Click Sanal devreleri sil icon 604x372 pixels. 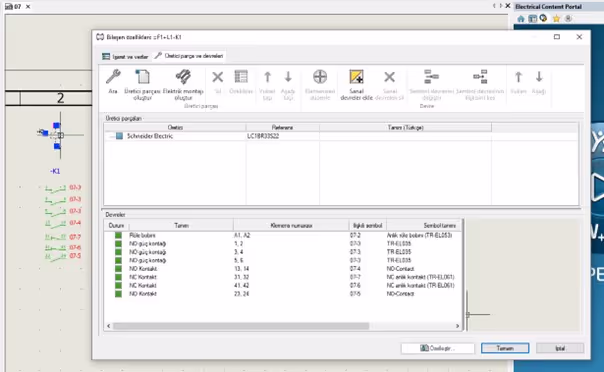tap(389, 77)
